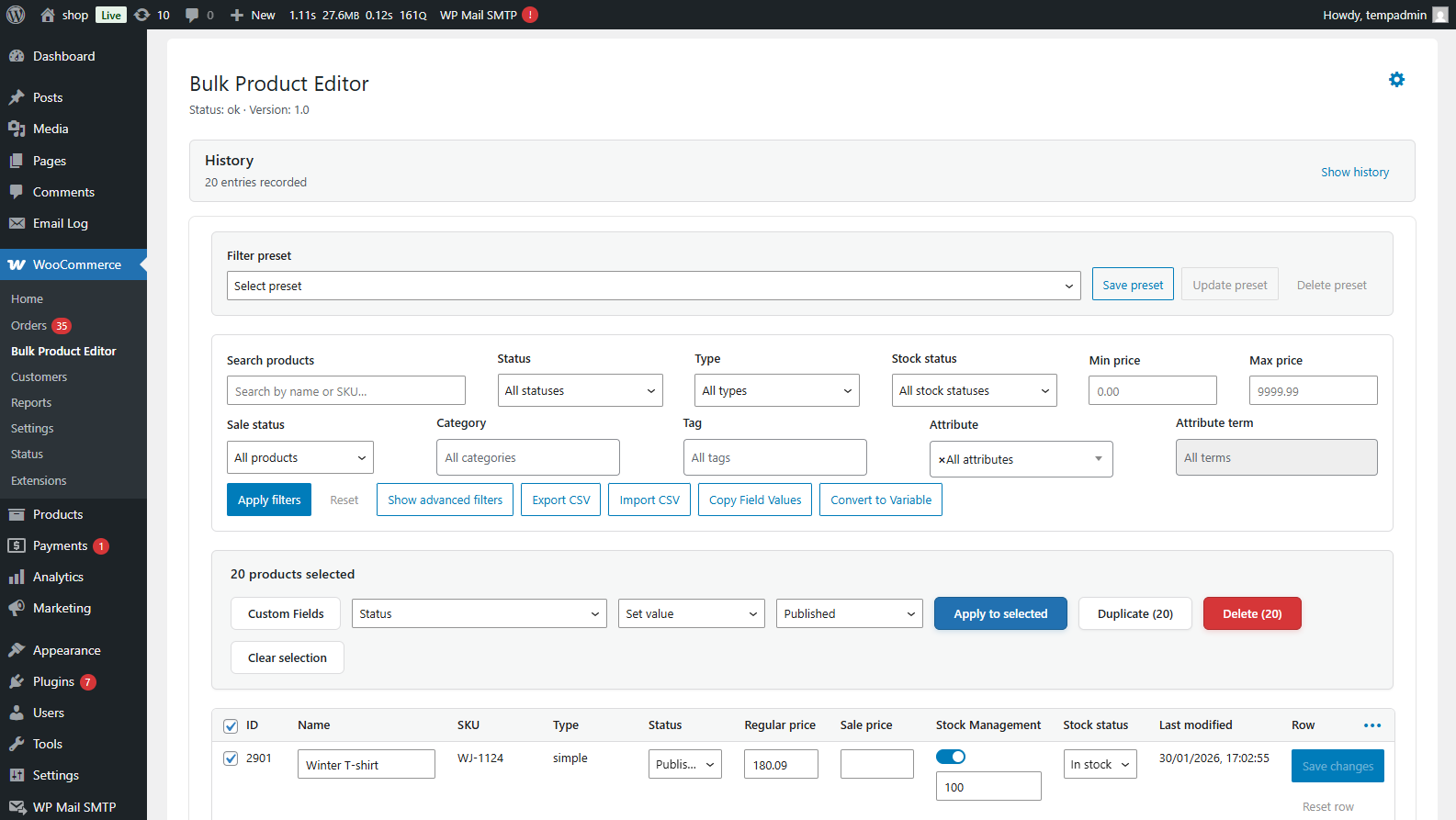The image size is (1456, 820).
Task: Click the Show history link
Action: tap(1355, 172)
